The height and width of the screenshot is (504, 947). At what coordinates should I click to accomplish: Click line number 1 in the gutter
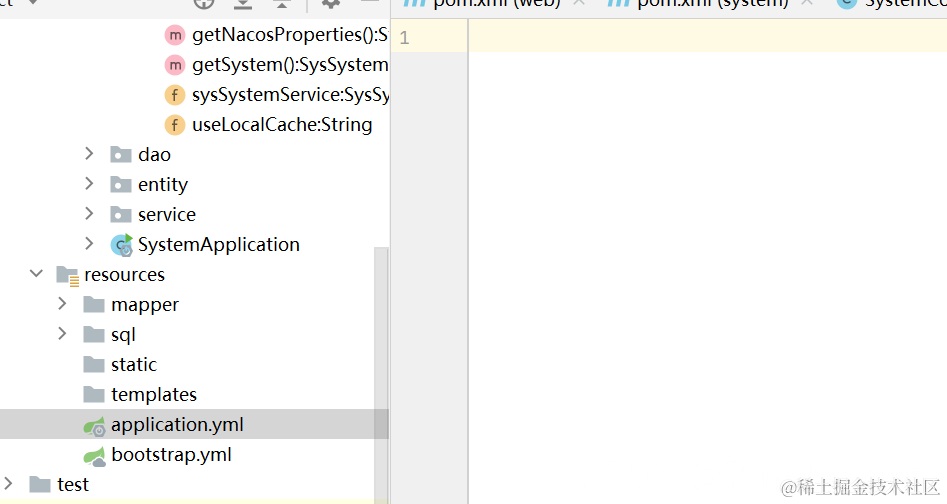tap(404, 38)
